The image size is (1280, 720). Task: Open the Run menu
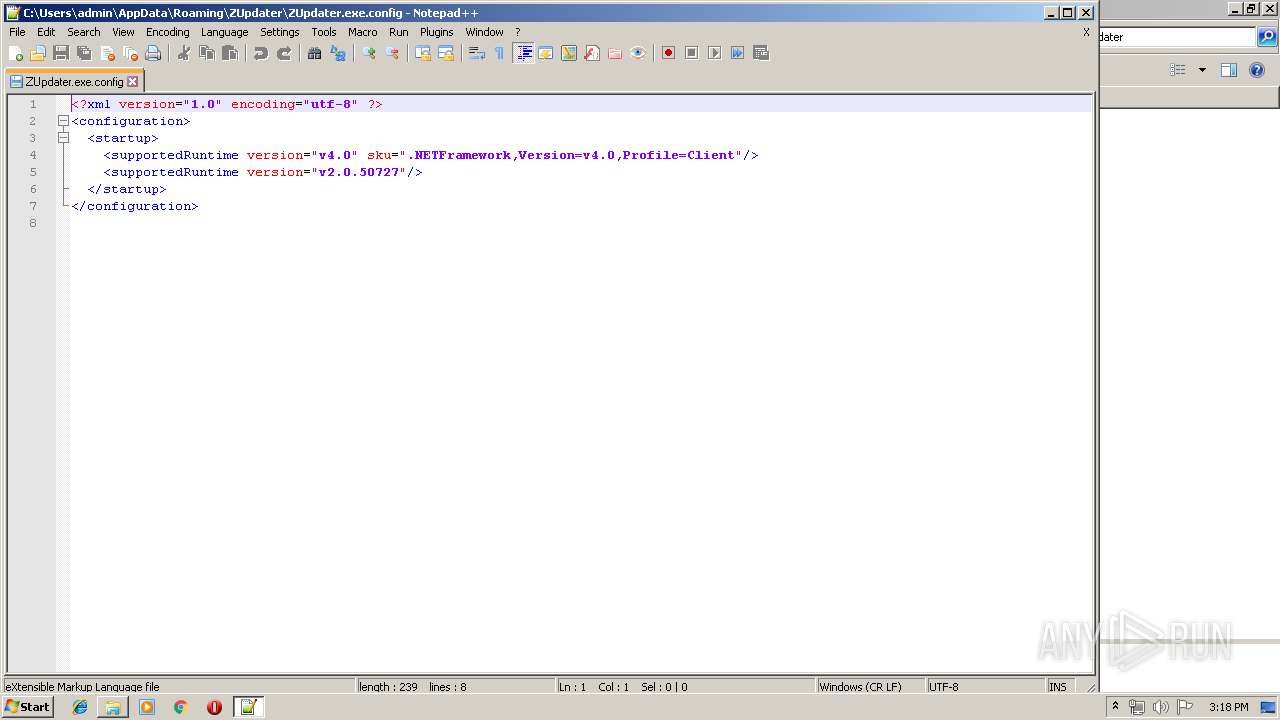point(399,32)
